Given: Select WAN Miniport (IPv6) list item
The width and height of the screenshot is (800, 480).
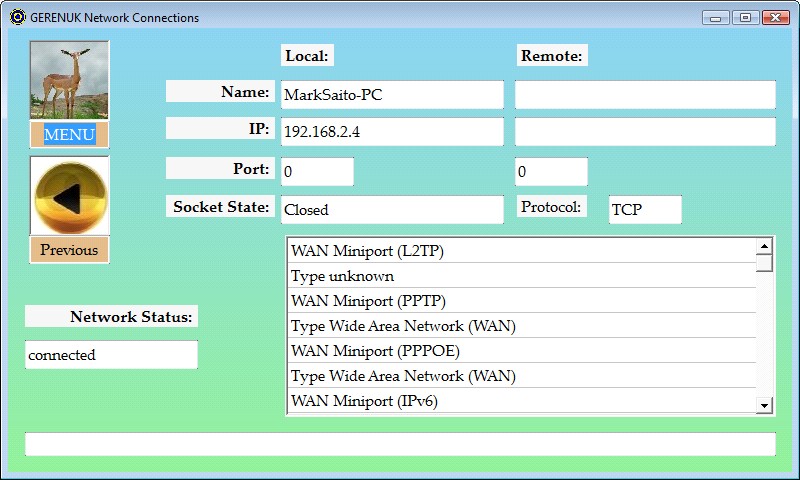Looking at the screenshot, I should click(x=521, y=401).
